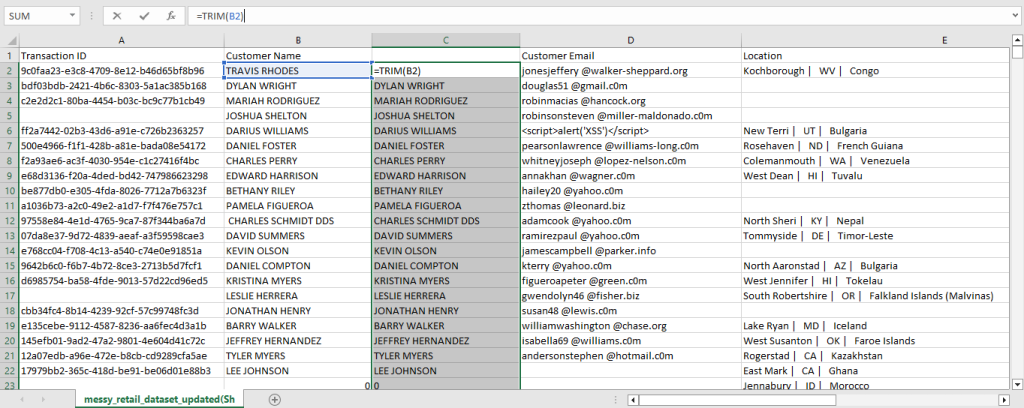Select transaction ID 9642b6c0-f6b7-4b72-8ce3-2713b5d7fcf1
Viewport: 1024px width, 408px height.
[x=121, y=266]
